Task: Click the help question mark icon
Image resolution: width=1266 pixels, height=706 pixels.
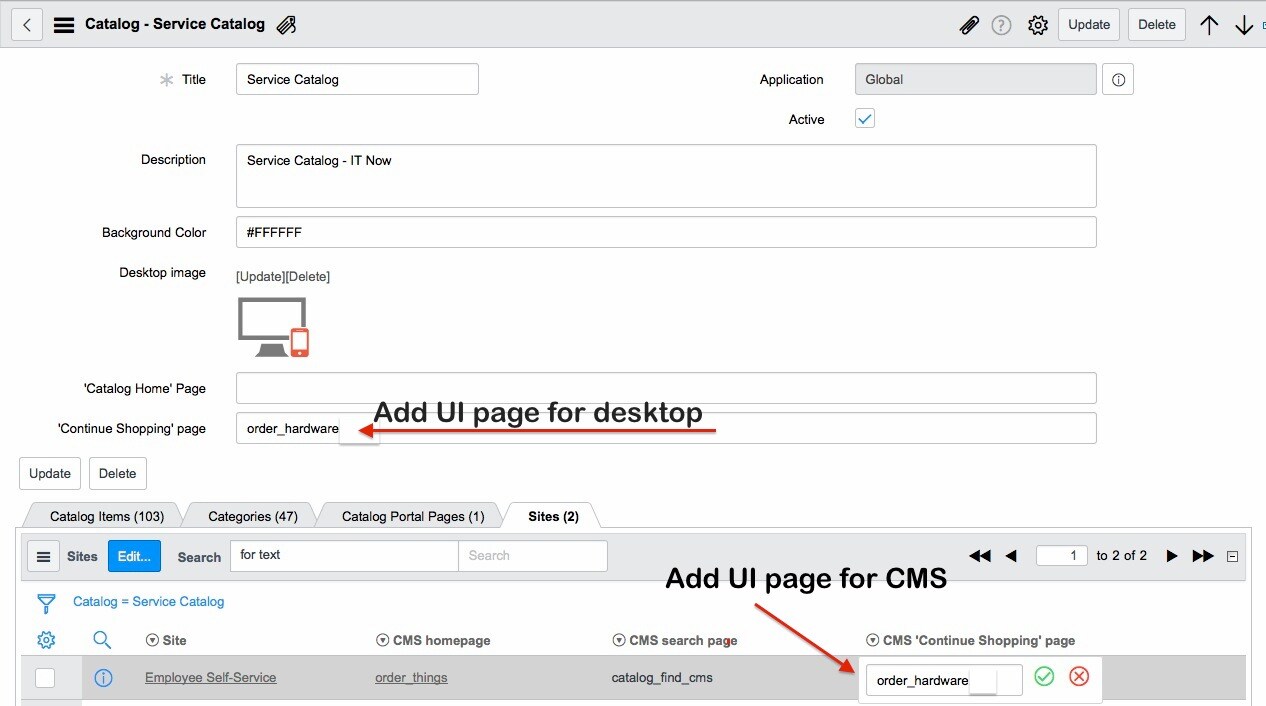Action: click(x=1001, y=25)
